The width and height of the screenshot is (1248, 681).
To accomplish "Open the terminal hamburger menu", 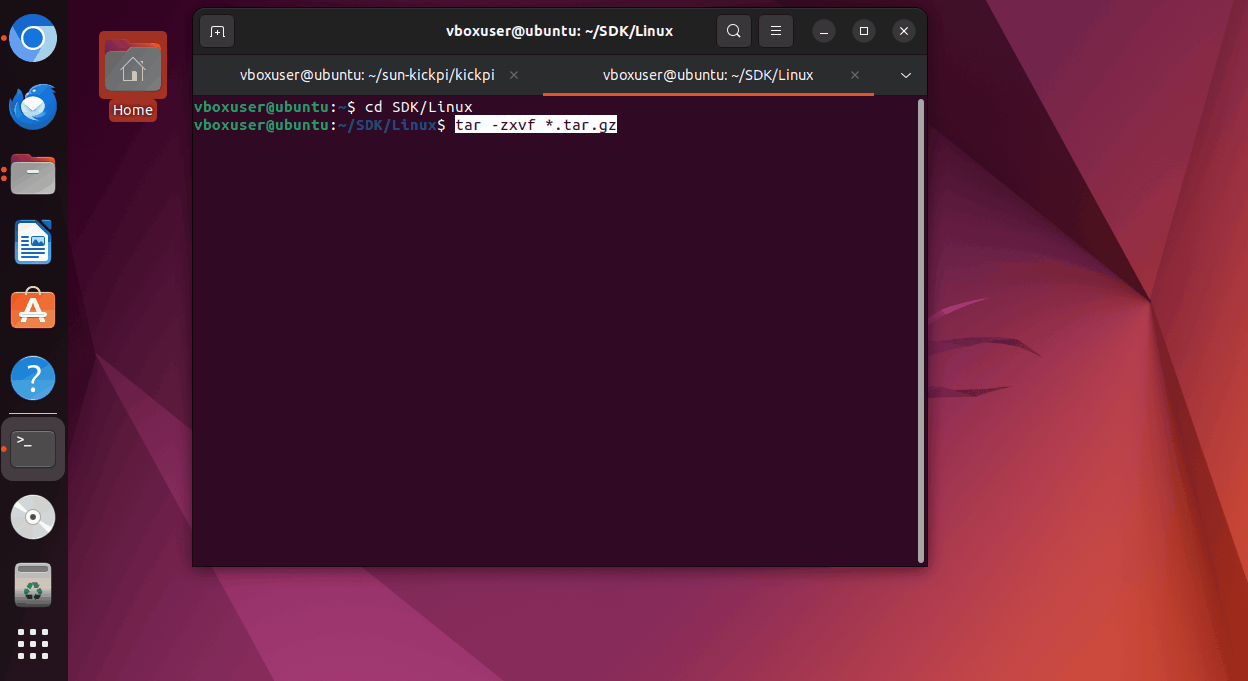I will tap(776, 31).
